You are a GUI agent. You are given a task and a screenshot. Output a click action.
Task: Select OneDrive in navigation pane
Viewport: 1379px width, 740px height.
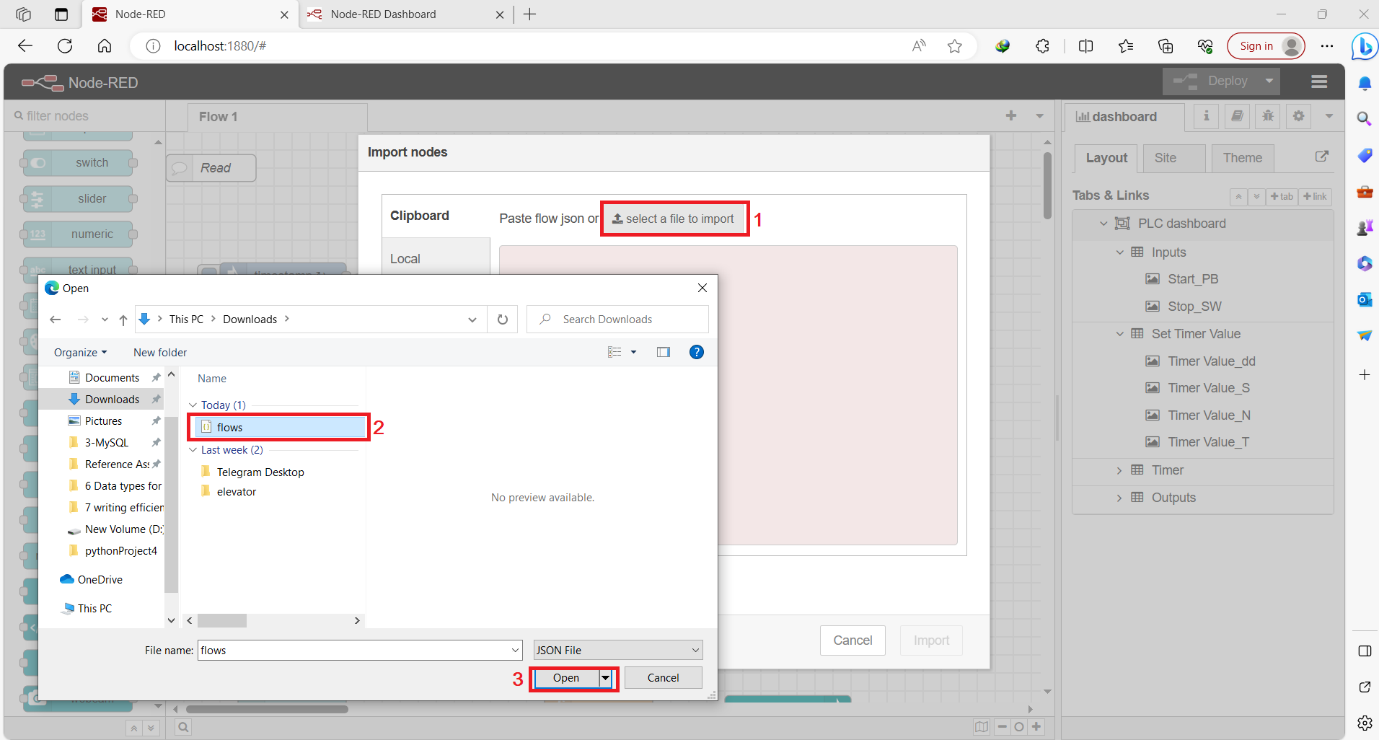click(x=100, y=580)
